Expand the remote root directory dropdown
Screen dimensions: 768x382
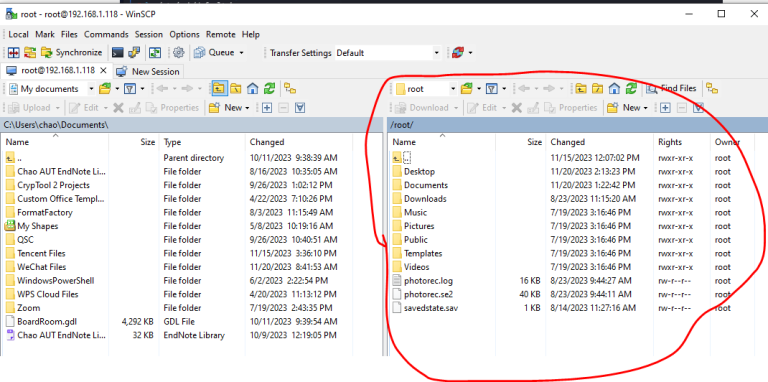pos(453,89)
